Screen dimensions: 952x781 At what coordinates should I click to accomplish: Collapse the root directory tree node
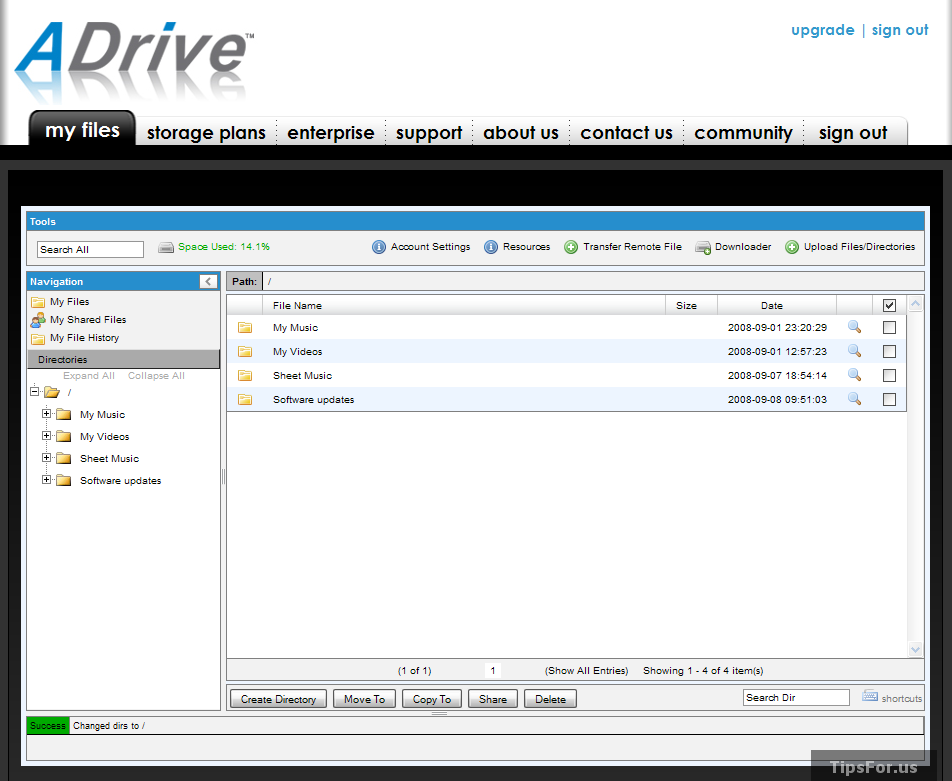click(35, 392)
